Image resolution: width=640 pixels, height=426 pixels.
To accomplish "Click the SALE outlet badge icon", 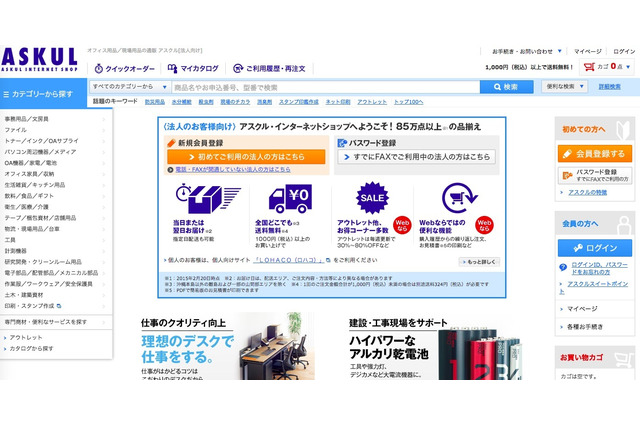I will pyautogui.click(x=372, y=198).
